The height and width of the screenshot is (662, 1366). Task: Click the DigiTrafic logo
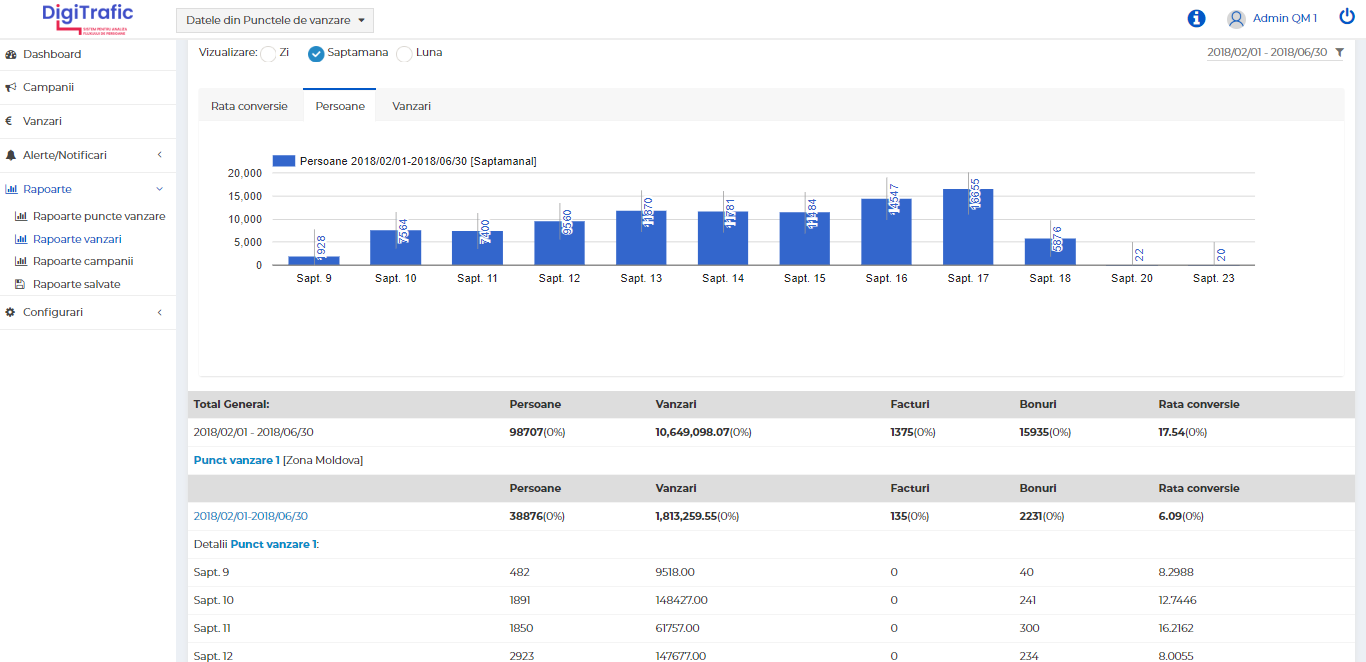pyautogui.click(x=88, y=18)
